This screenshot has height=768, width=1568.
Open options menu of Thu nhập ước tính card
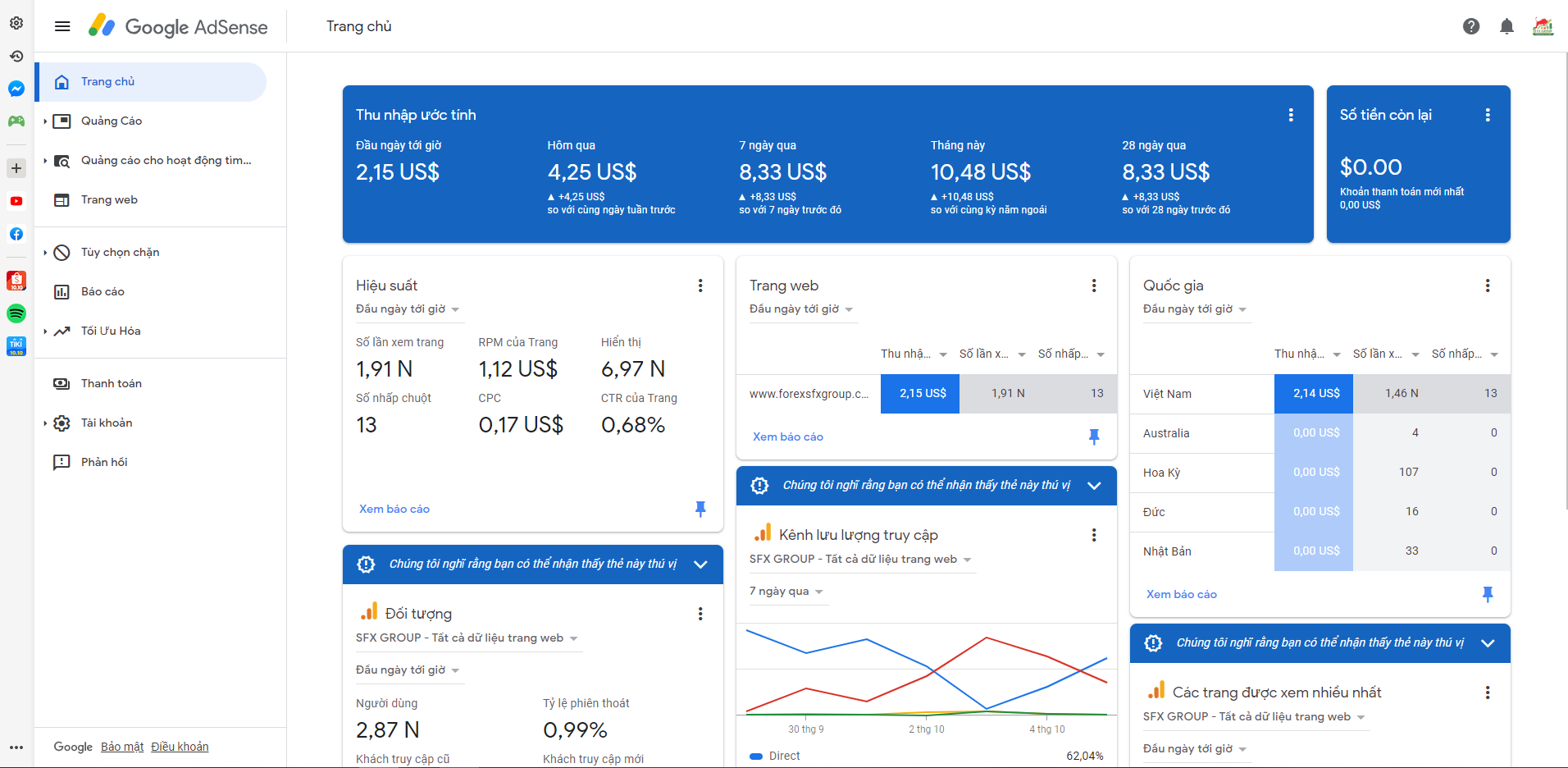(1291, 115)
